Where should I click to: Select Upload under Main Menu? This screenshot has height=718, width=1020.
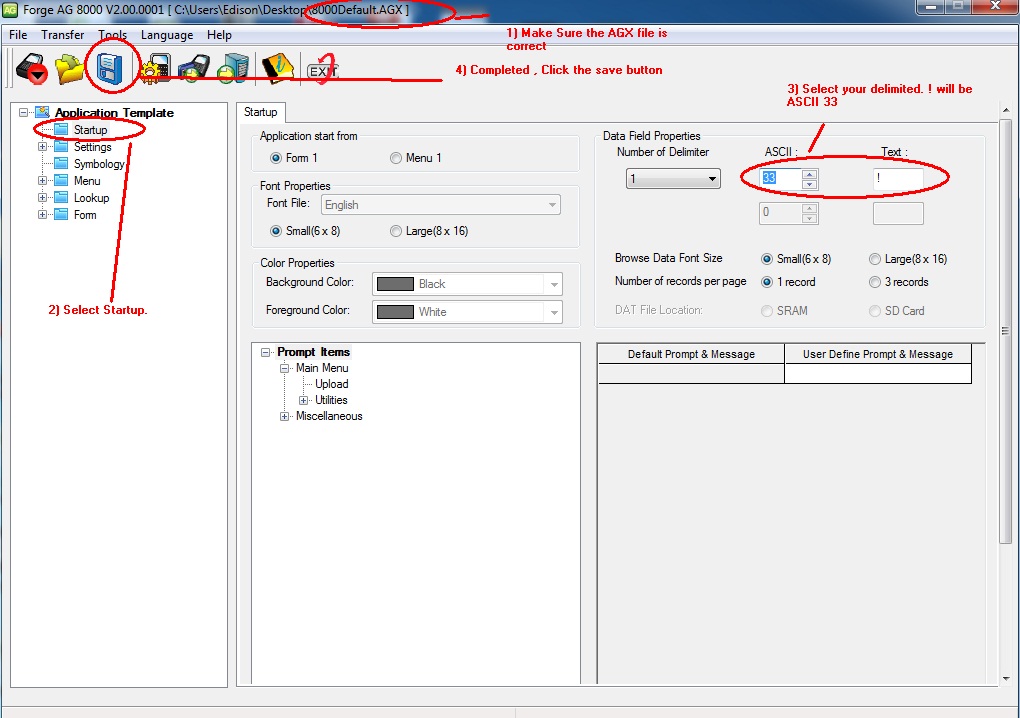(x=332, y=384)
